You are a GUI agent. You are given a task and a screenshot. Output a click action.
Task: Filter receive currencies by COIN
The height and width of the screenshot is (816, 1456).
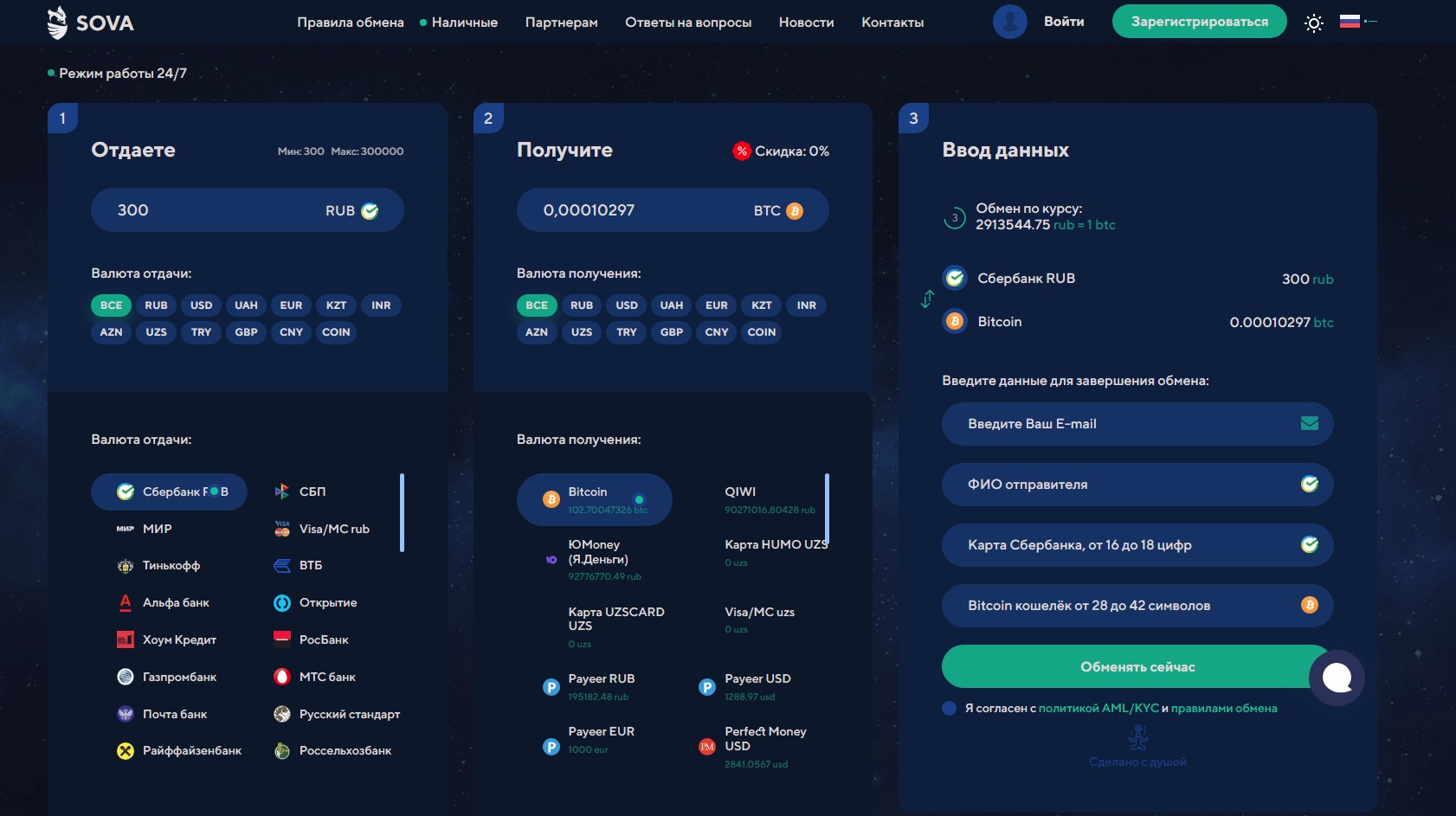(762, 332)
